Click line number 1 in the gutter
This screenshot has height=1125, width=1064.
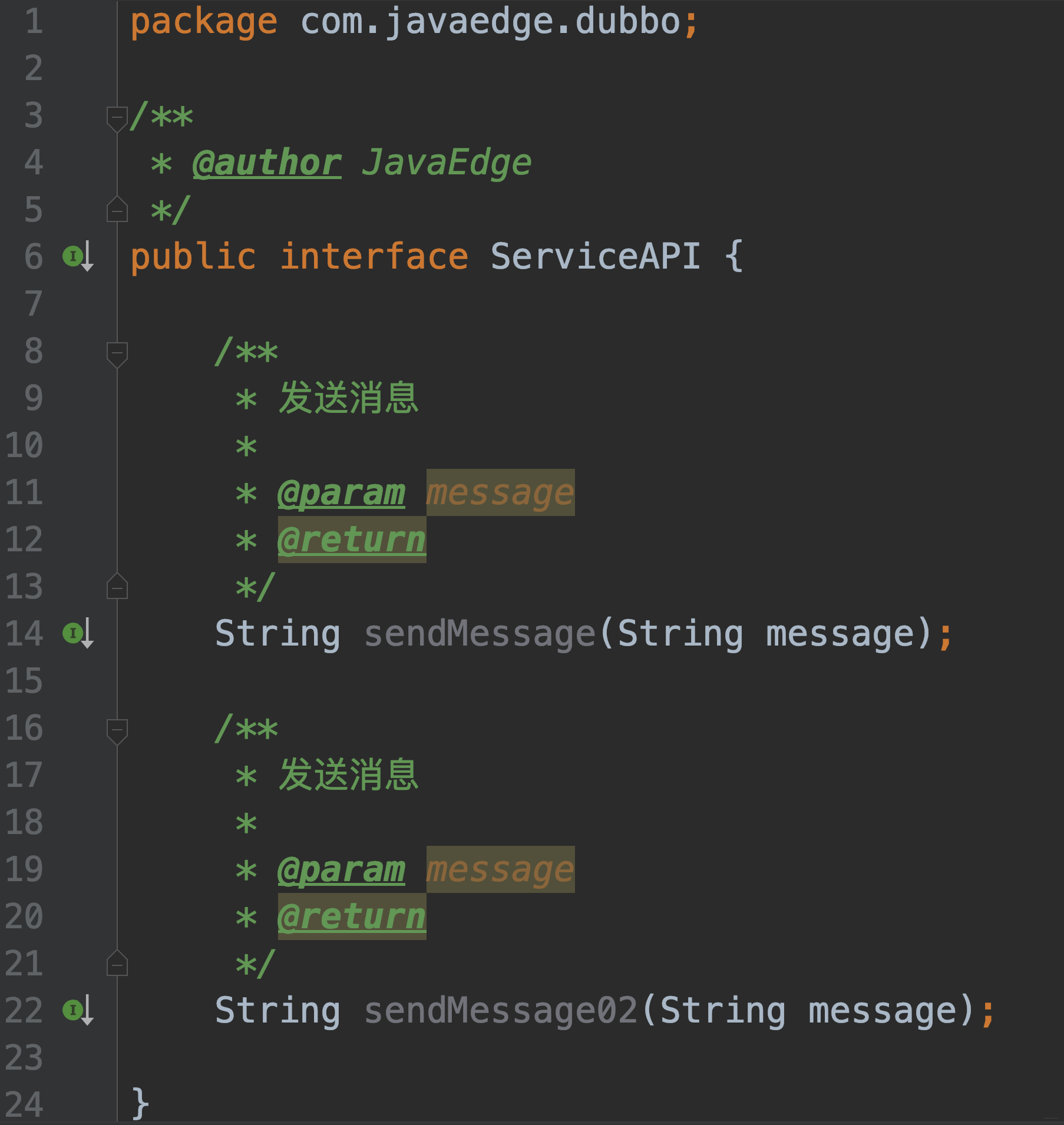[x=34, y=21]
